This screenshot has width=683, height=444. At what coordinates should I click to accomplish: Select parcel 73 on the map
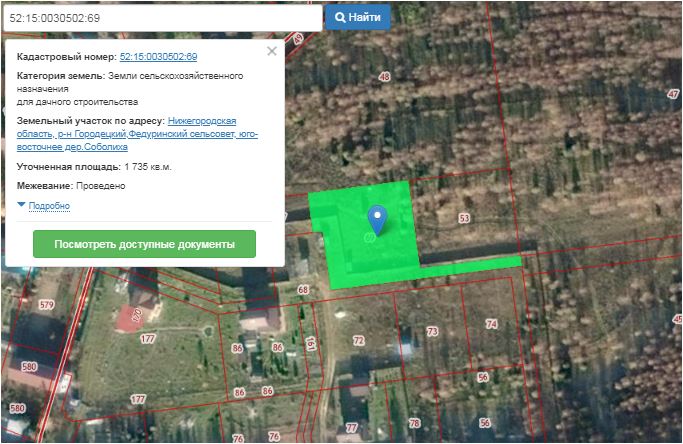point(432,330)
